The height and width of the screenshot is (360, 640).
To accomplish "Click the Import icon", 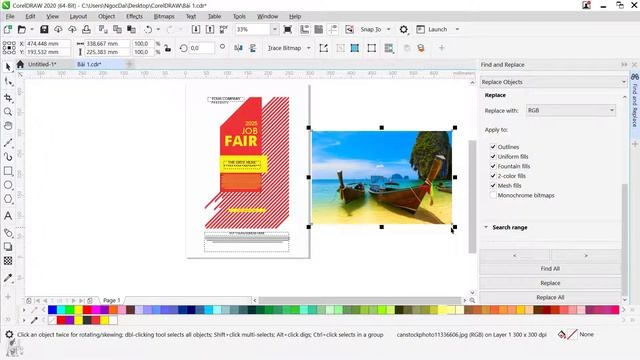I will [196, 29].
